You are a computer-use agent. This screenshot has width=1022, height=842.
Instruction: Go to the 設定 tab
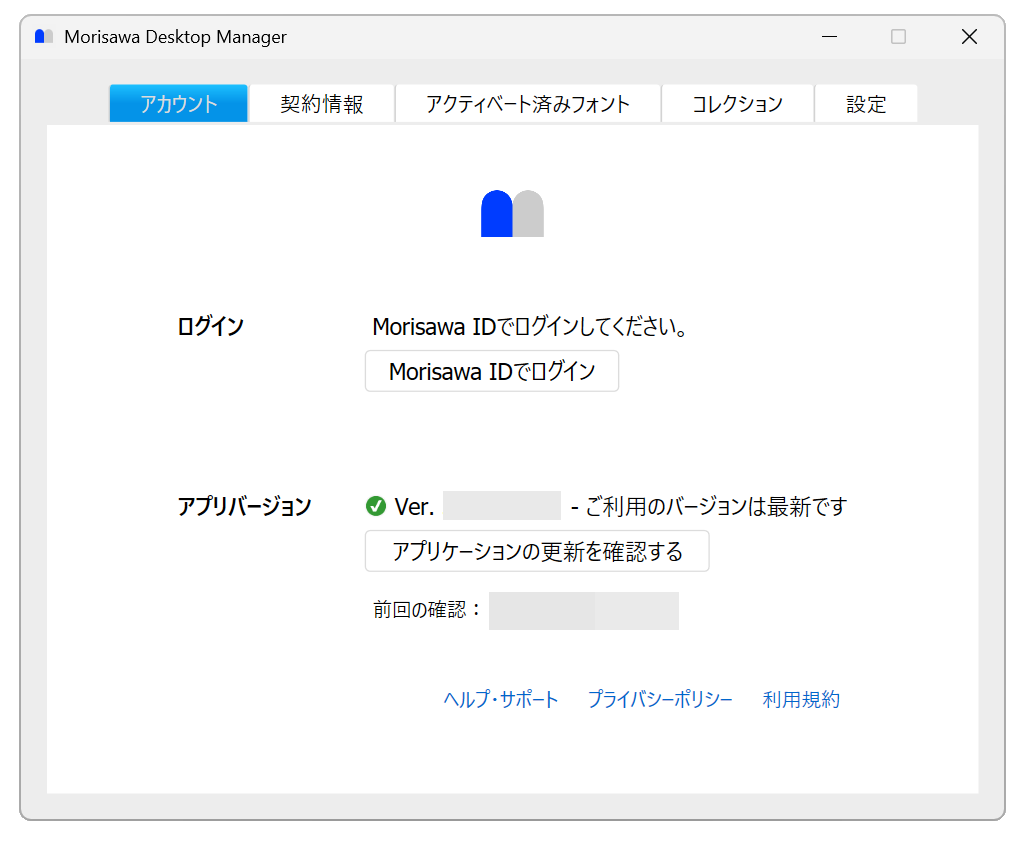click(866, 104)
